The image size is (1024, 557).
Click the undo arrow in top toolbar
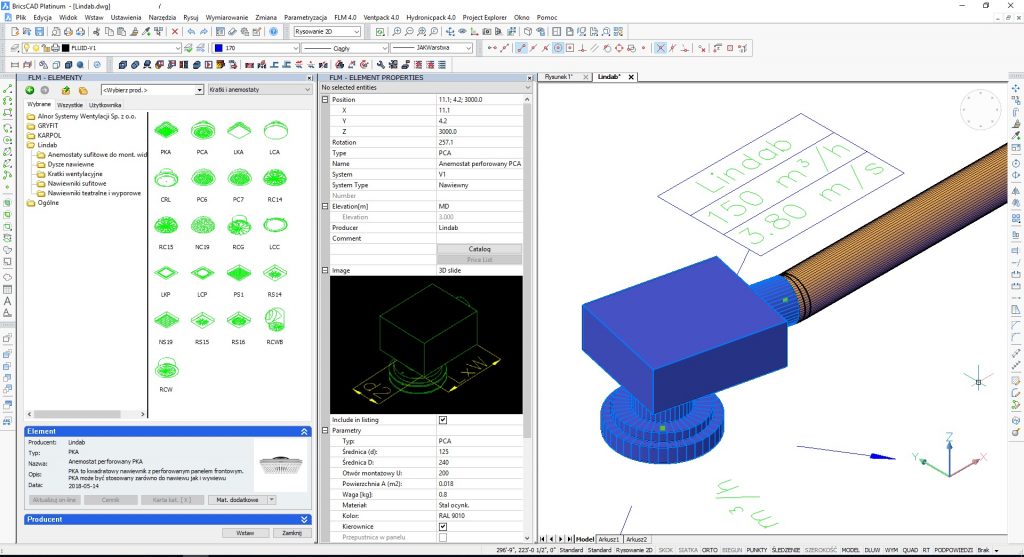pyautogui.click(x=191, y=32)
